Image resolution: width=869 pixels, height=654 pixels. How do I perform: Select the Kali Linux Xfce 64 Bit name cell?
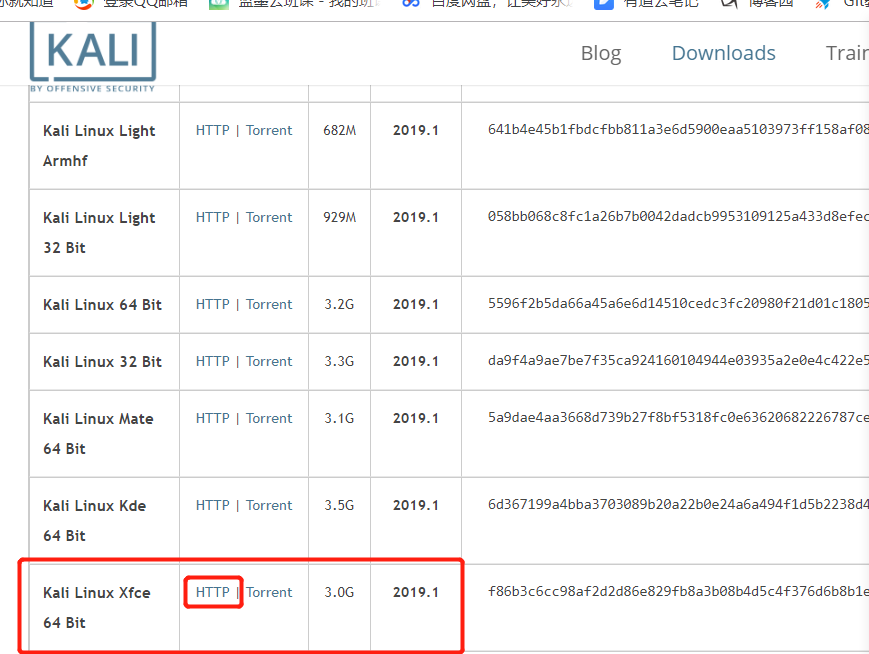click(x=105, y=608)
